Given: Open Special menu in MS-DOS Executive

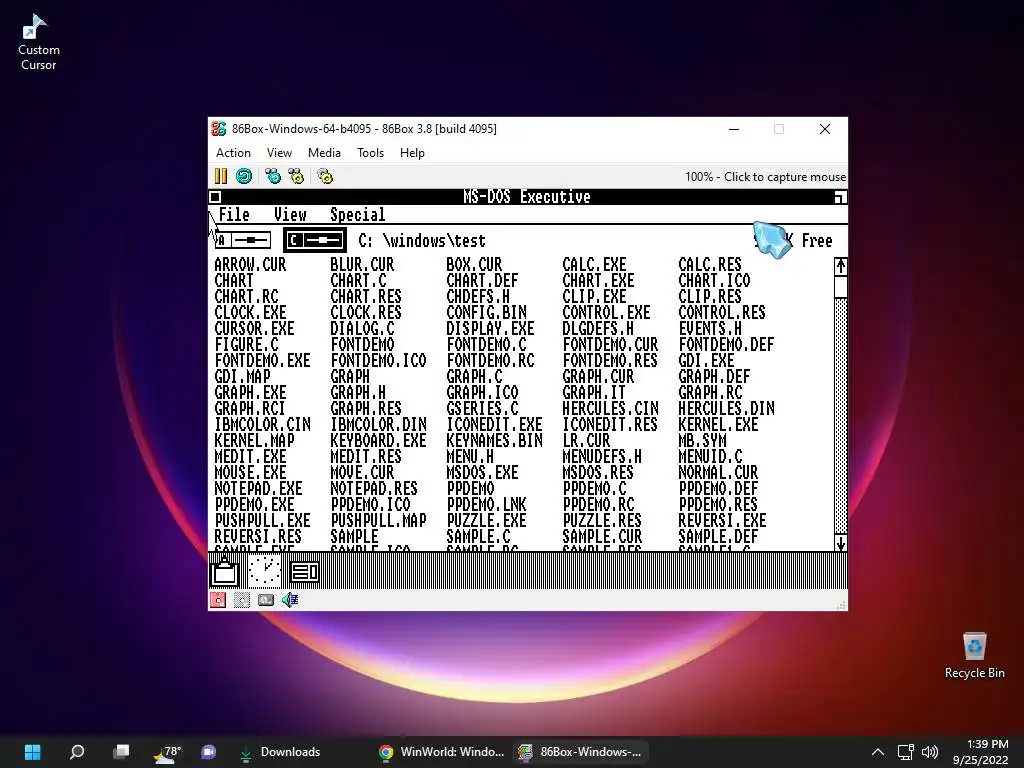Looking at the screenshot, I should 357,214.
